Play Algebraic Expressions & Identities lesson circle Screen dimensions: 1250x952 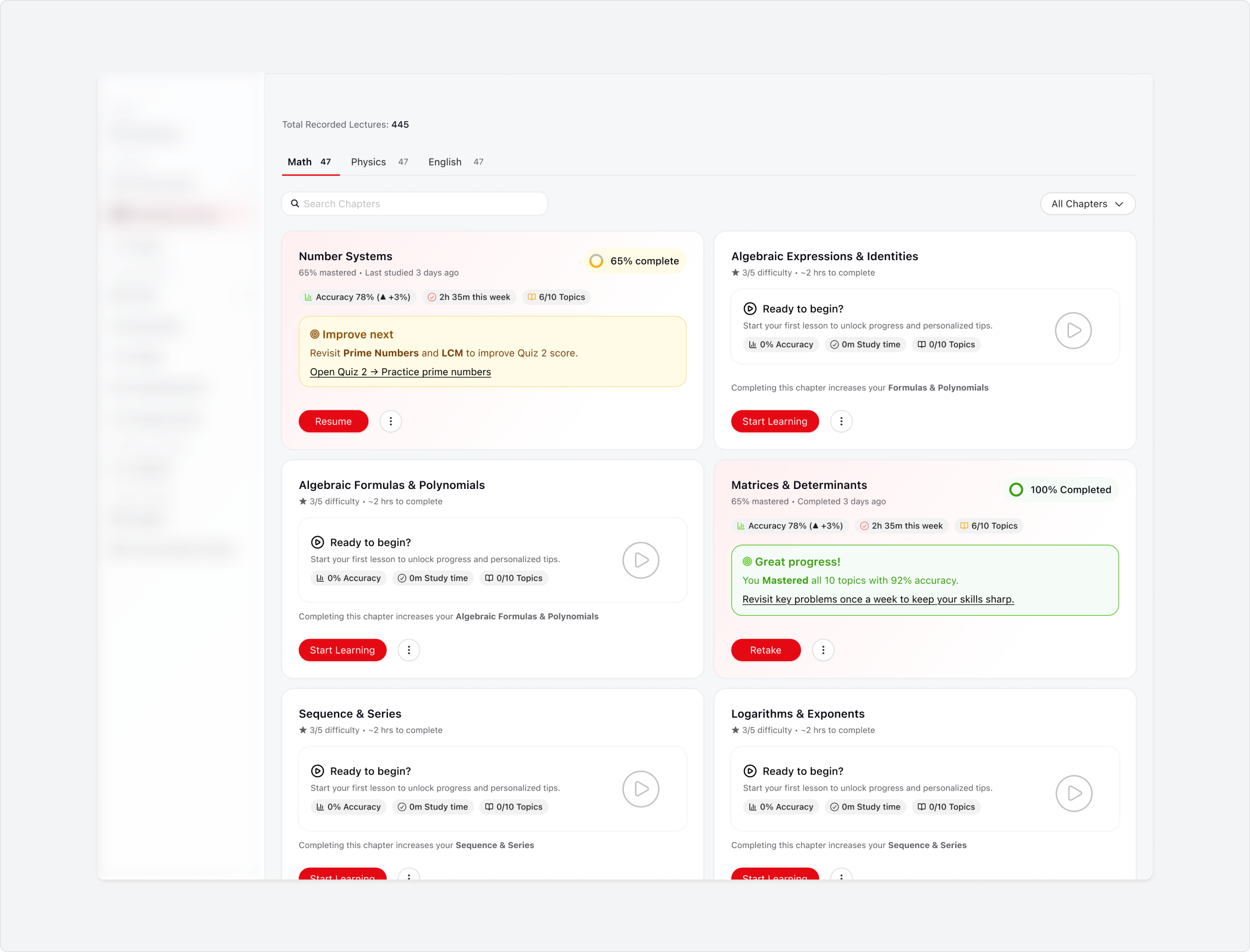point(1072,330)
